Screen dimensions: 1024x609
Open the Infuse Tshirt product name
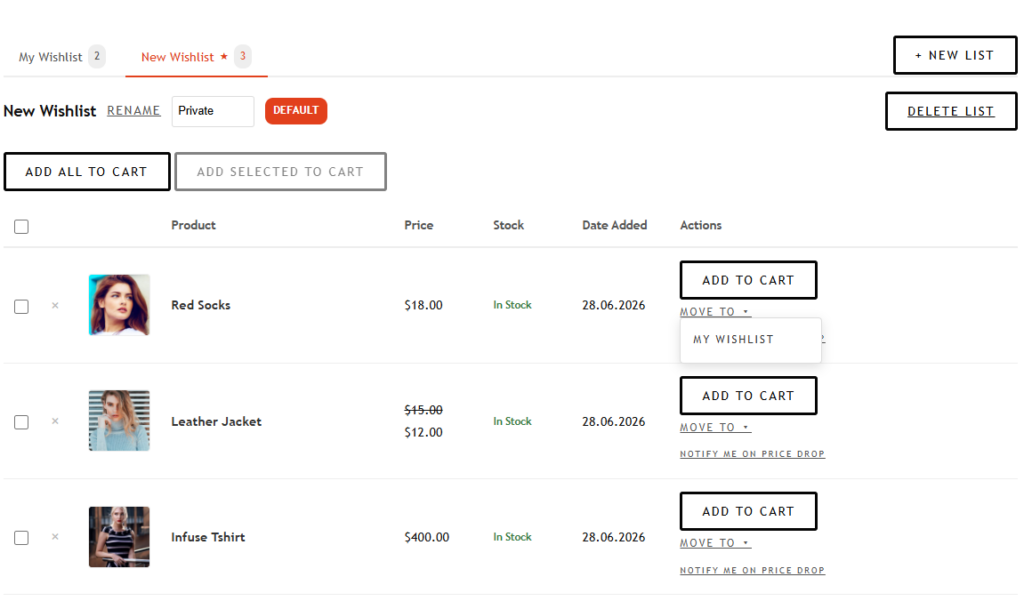click(208, 537)
